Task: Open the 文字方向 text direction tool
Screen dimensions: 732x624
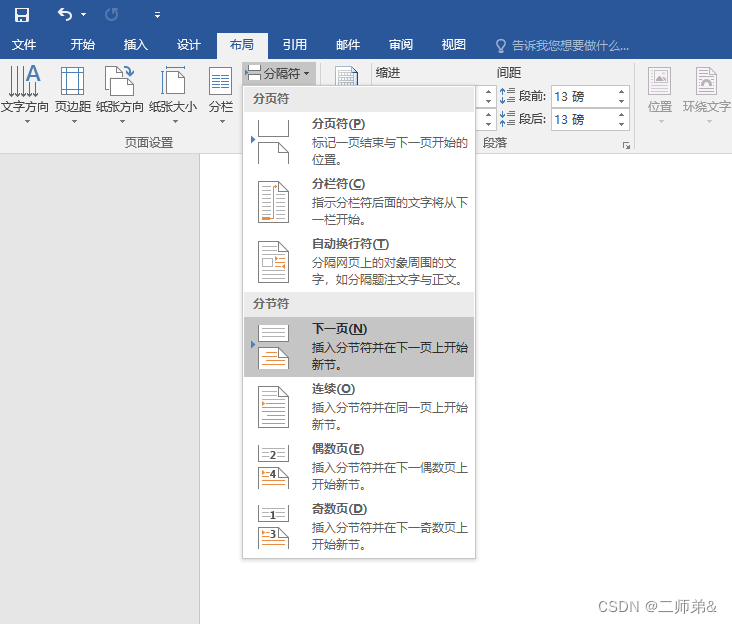Action: click(x=25, y=89)
